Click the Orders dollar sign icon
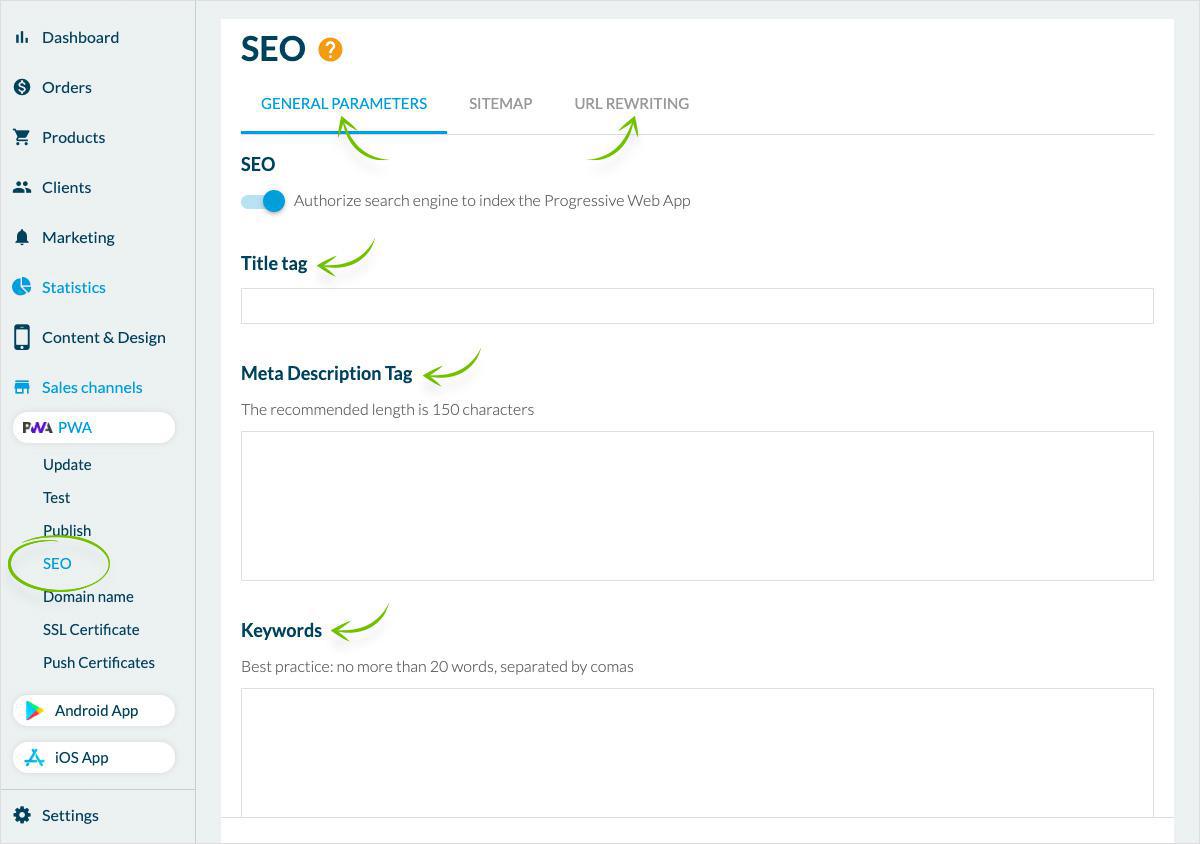 (x=22, y=87)
